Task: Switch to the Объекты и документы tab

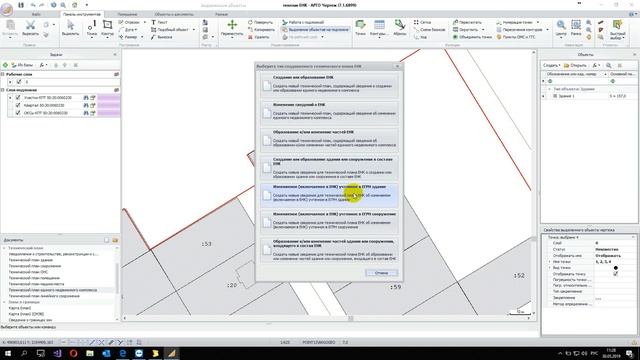Action: coord(174,14)
